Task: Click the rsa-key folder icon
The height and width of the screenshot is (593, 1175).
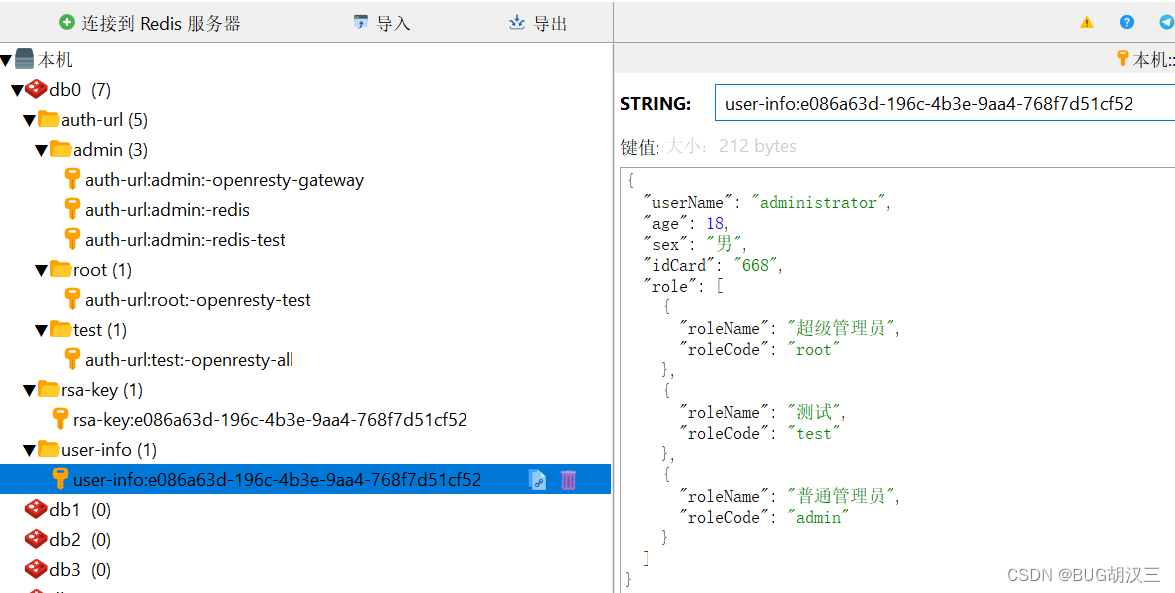Action: (49, 388)
